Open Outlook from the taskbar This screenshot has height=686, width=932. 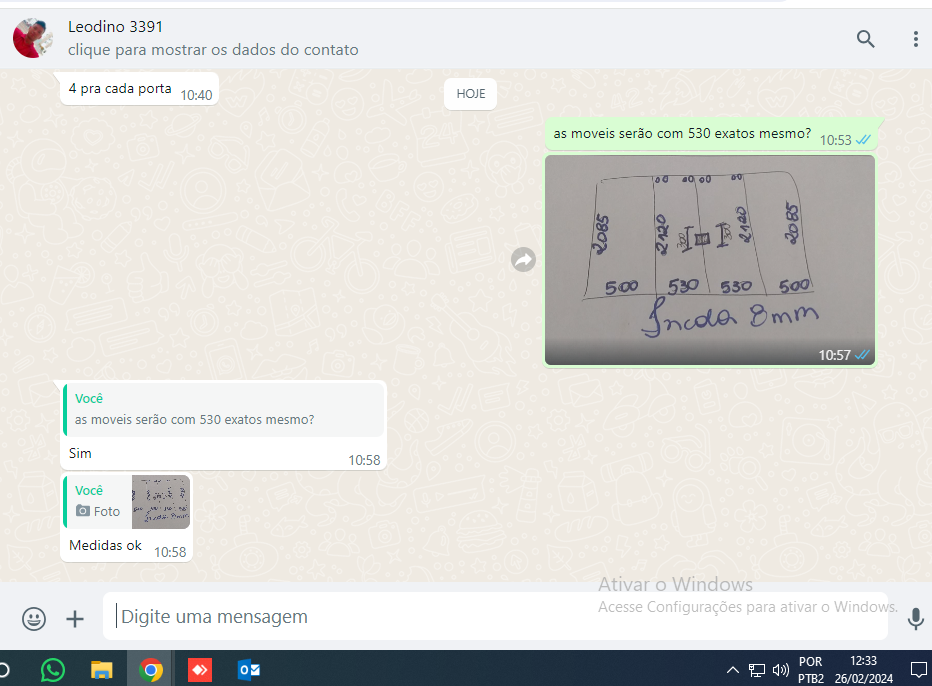tap(248, 670)
